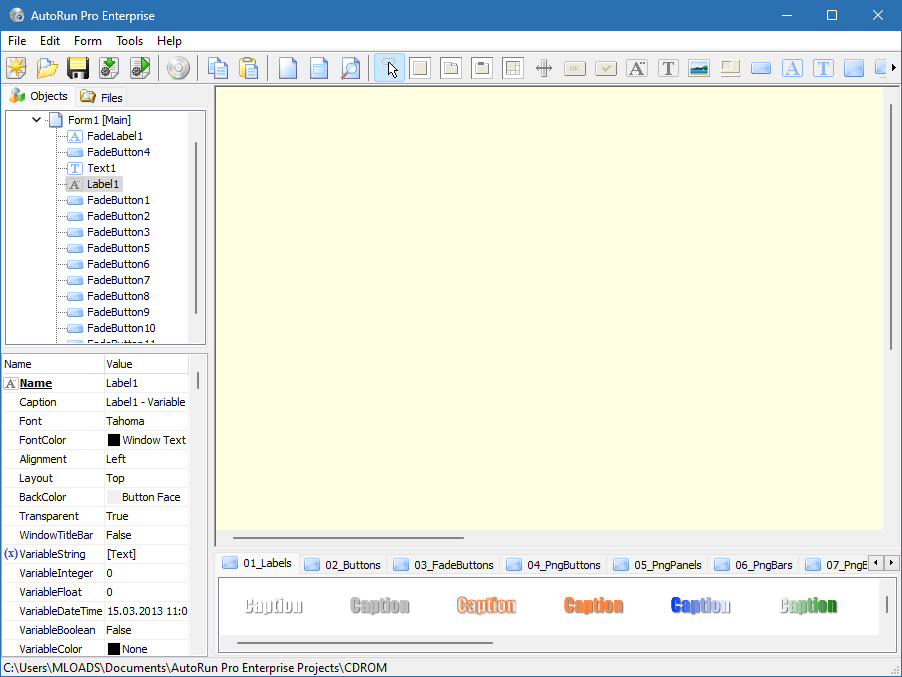Insert a blue FadeLabel object
The width and height of the screenshot is (902, 677).
[x=792, y=68]
